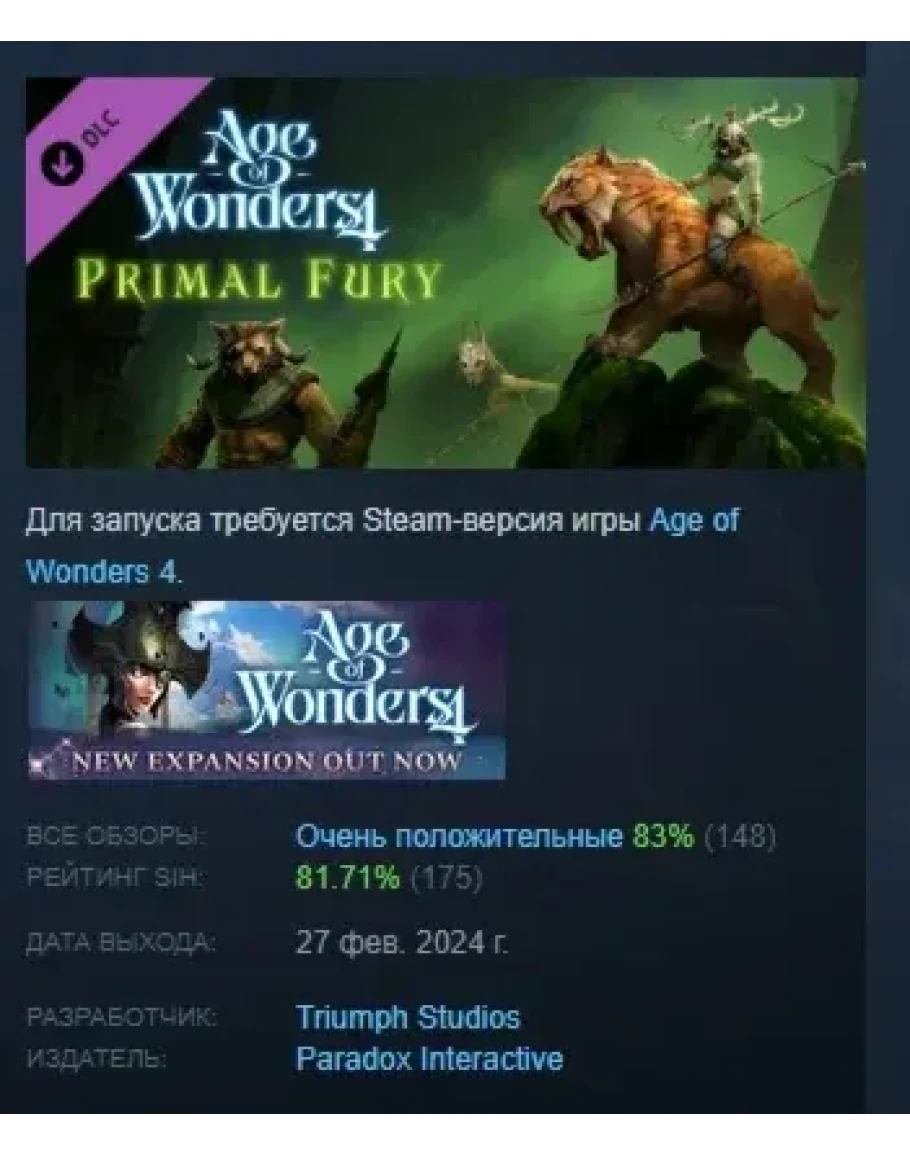Click the Primal Fury title text
The image size is (910, 1155).
point(259,280)
